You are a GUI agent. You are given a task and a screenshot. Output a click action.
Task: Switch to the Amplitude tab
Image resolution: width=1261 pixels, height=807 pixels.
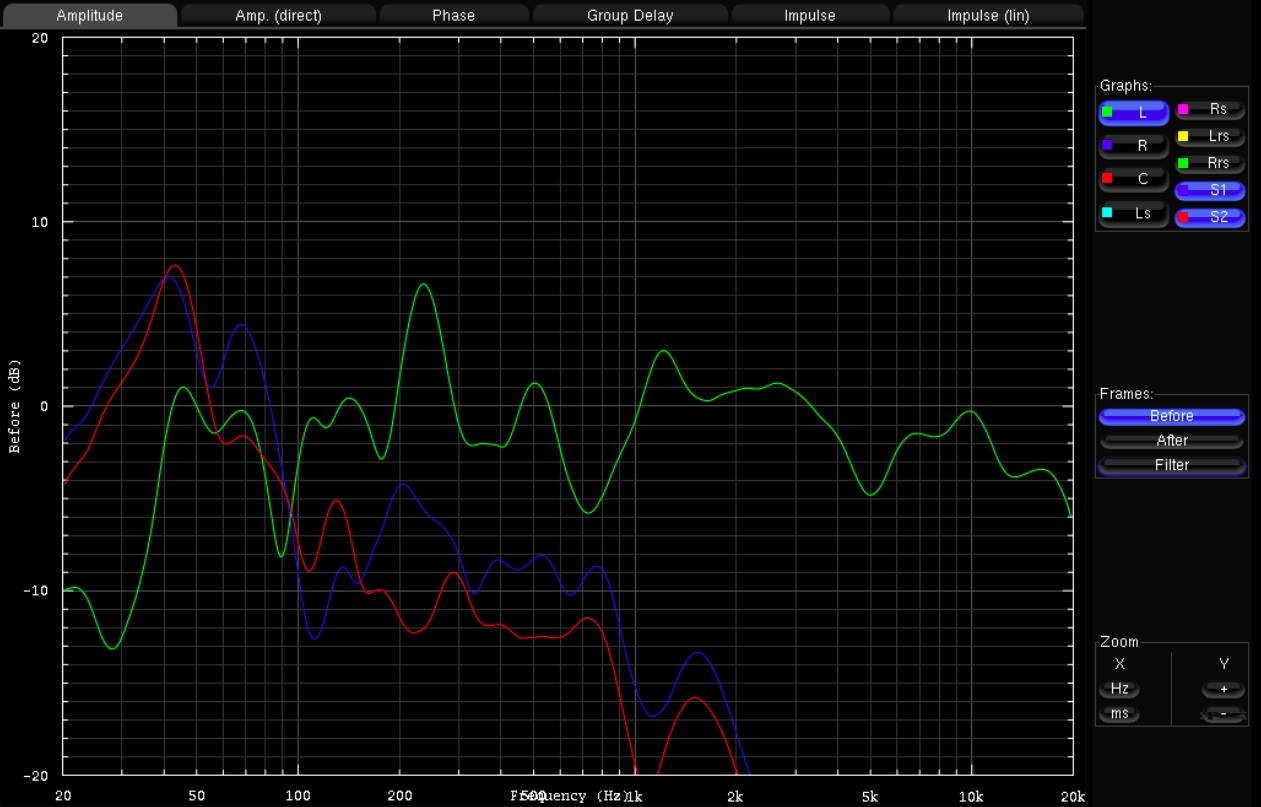pos(89,15)
